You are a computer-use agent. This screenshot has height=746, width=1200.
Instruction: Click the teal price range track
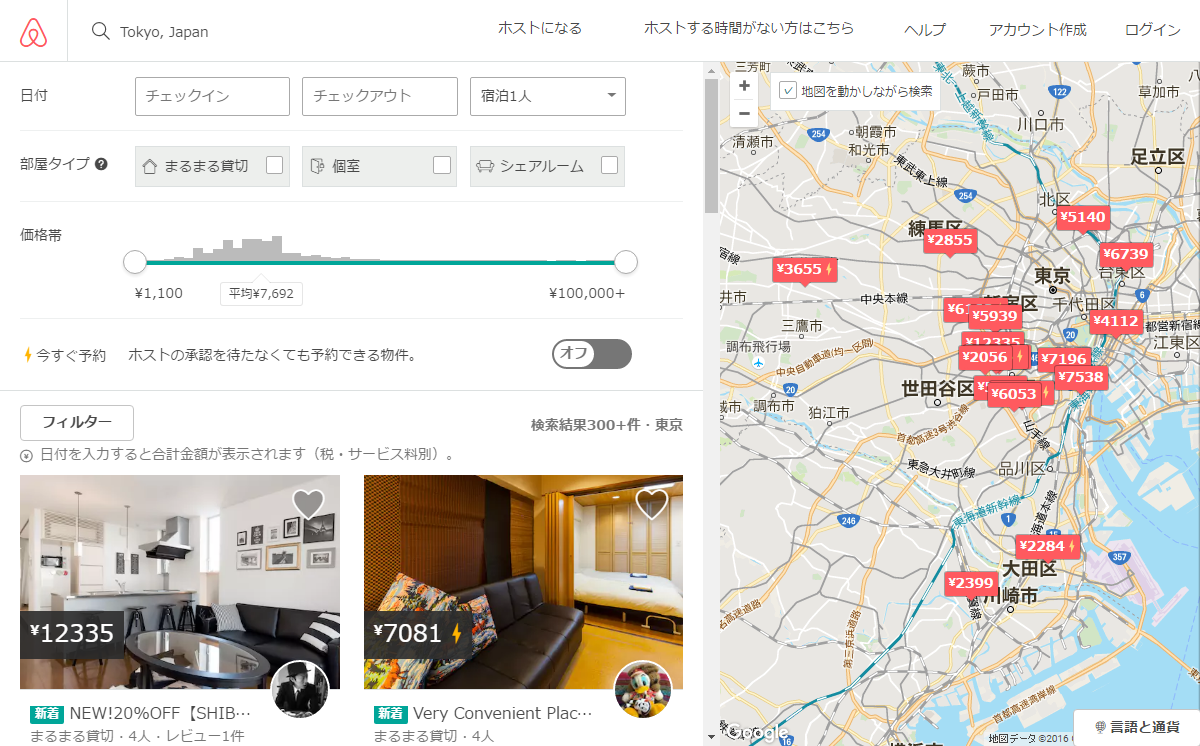(x=380, y=262)
